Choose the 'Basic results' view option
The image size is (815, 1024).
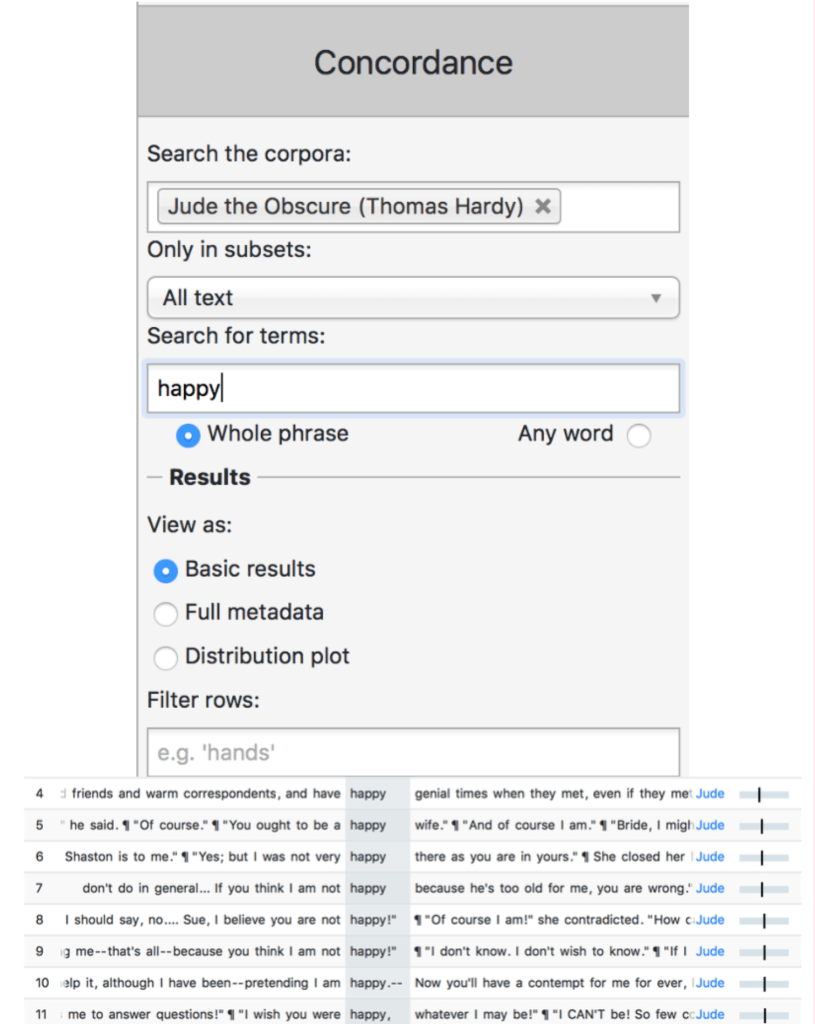tap(165, 570)
